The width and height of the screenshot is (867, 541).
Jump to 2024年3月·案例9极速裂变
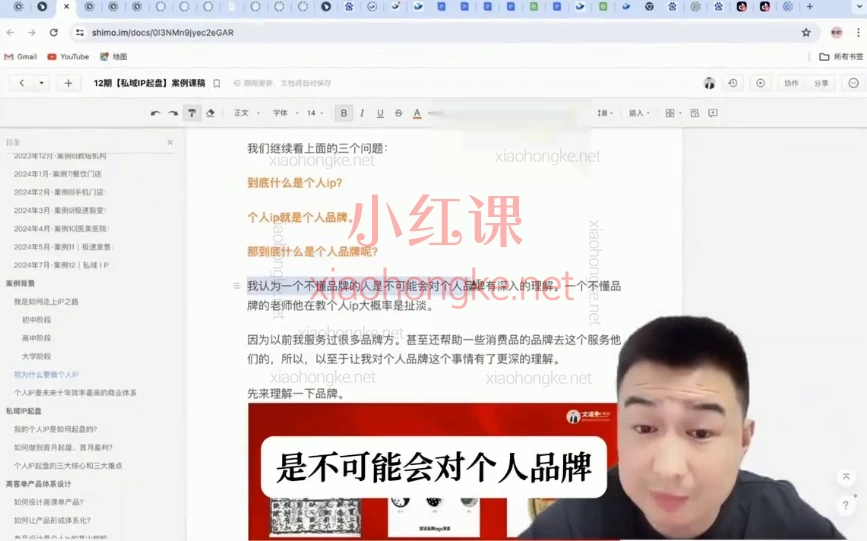pyautogui.click(x=60, y=210)
